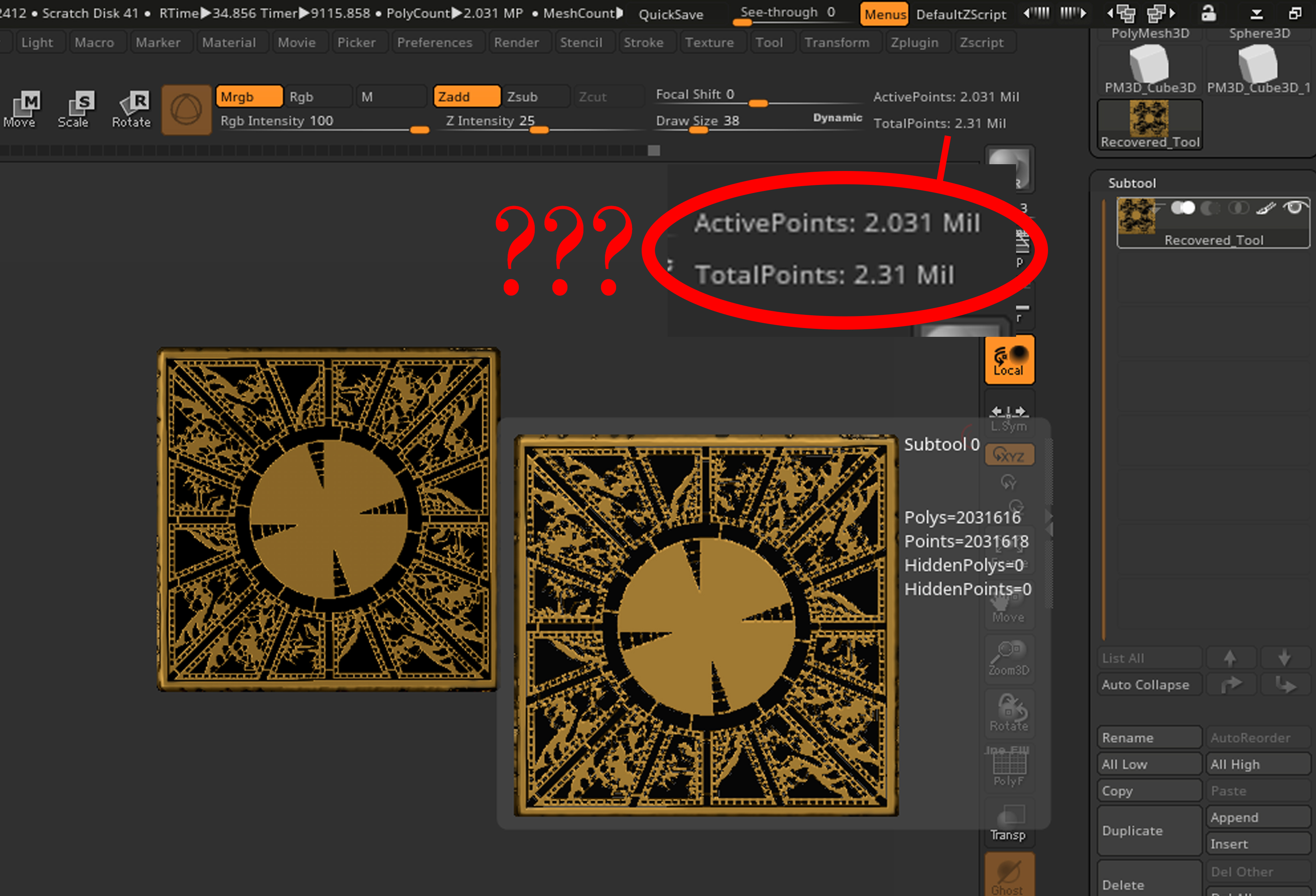Click the Gizmo 3D orange icon
The height and width of the screenshot is (896, 1316).
pos(186,110)
